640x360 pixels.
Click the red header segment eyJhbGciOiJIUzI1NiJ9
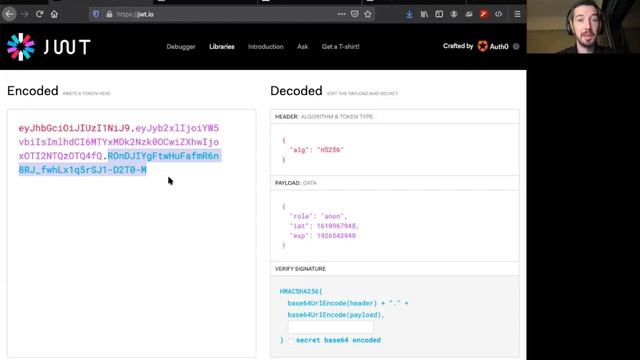(x=74, y=128)
